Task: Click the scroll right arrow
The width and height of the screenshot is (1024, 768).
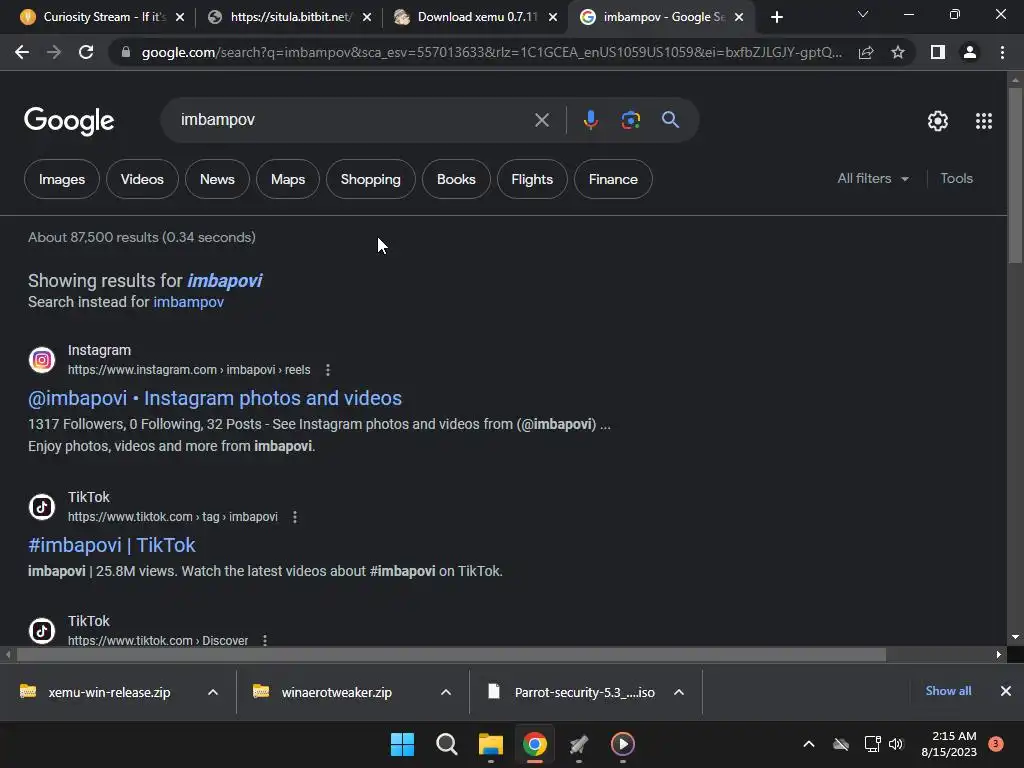Action: [999, 654]
